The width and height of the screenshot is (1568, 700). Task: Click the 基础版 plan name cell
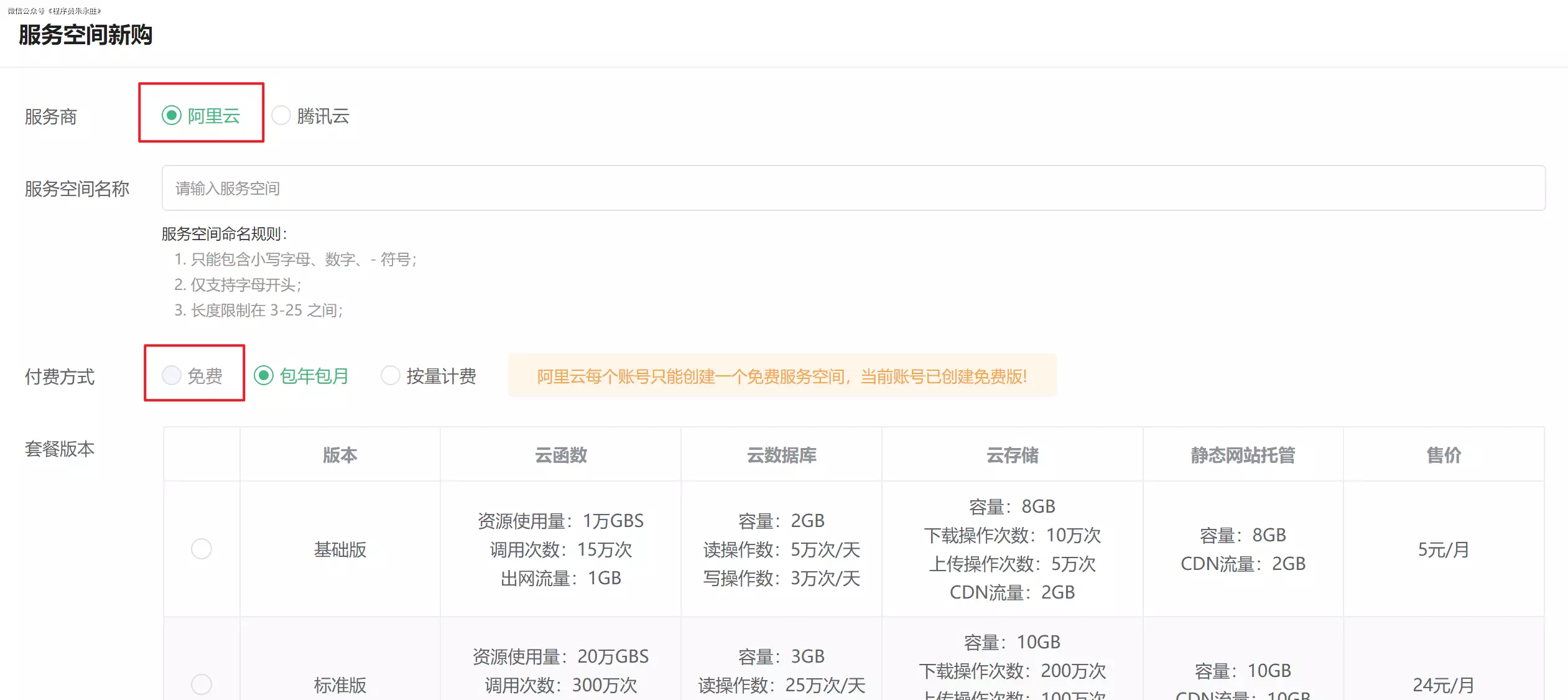coord(340,549)
